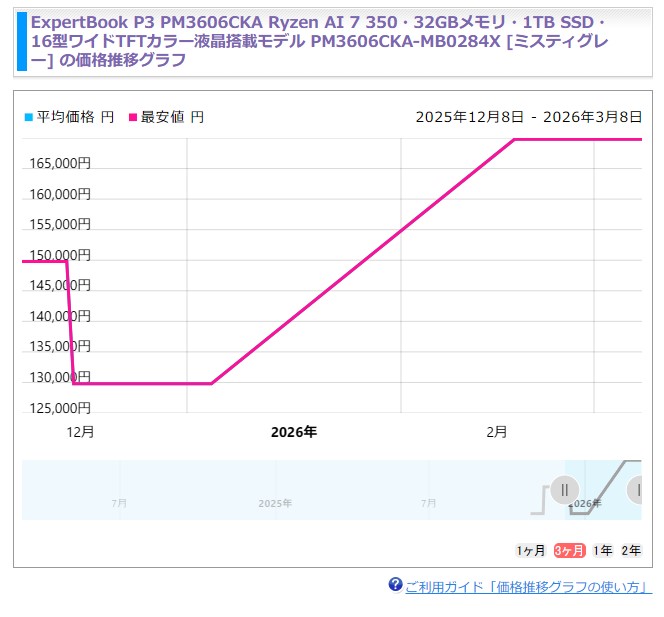Click the 155,000円 axis label

coord(60,224)
